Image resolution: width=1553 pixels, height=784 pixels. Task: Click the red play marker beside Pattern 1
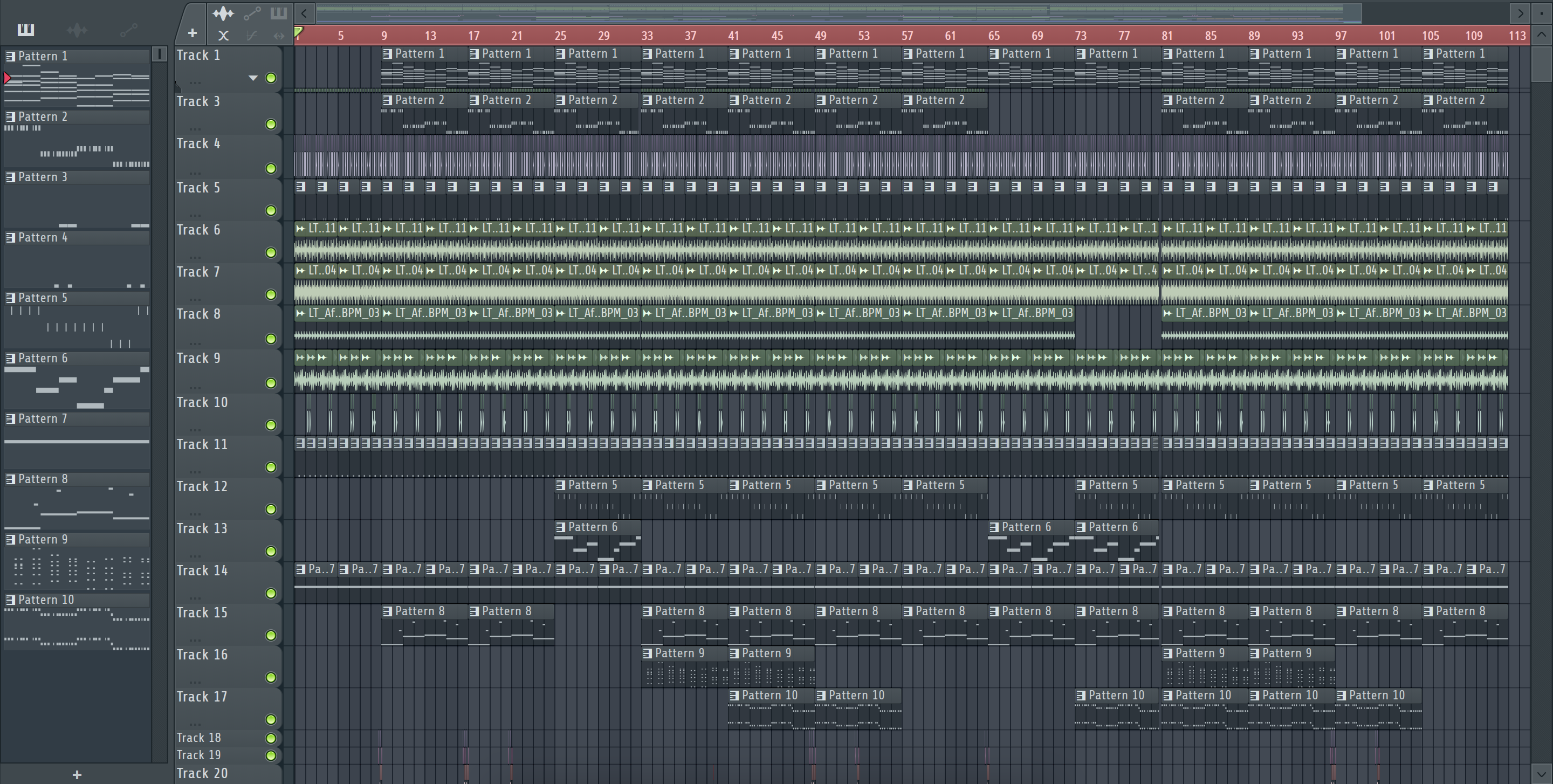pos(7,78)
